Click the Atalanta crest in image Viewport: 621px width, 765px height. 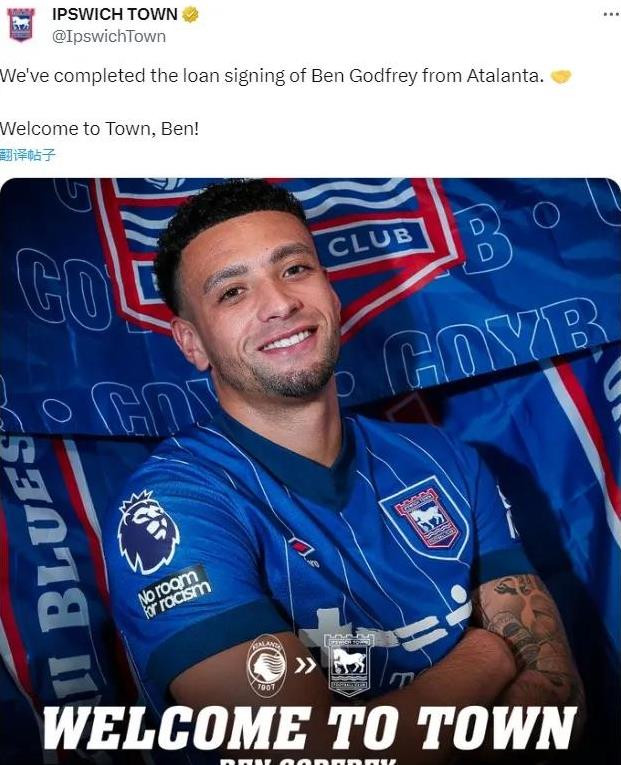click(266, 665)
